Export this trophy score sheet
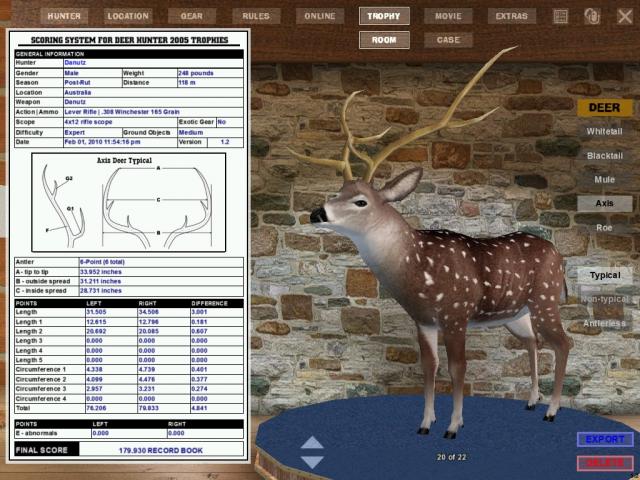The height and width of the screenshot is (480, 640). pos(605,439)
